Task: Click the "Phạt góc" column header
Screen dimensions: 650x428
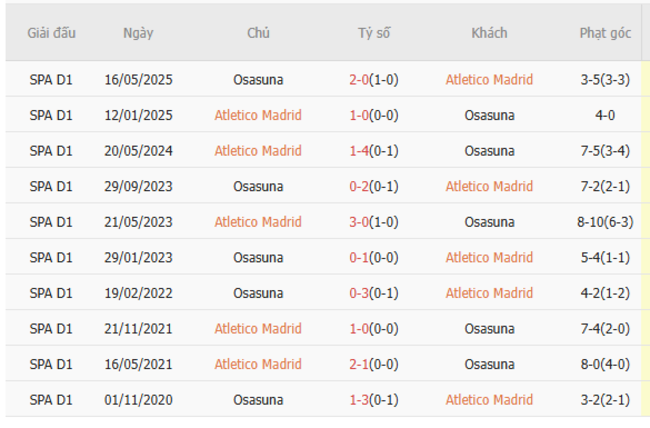Action: click(x=605, y=32)
